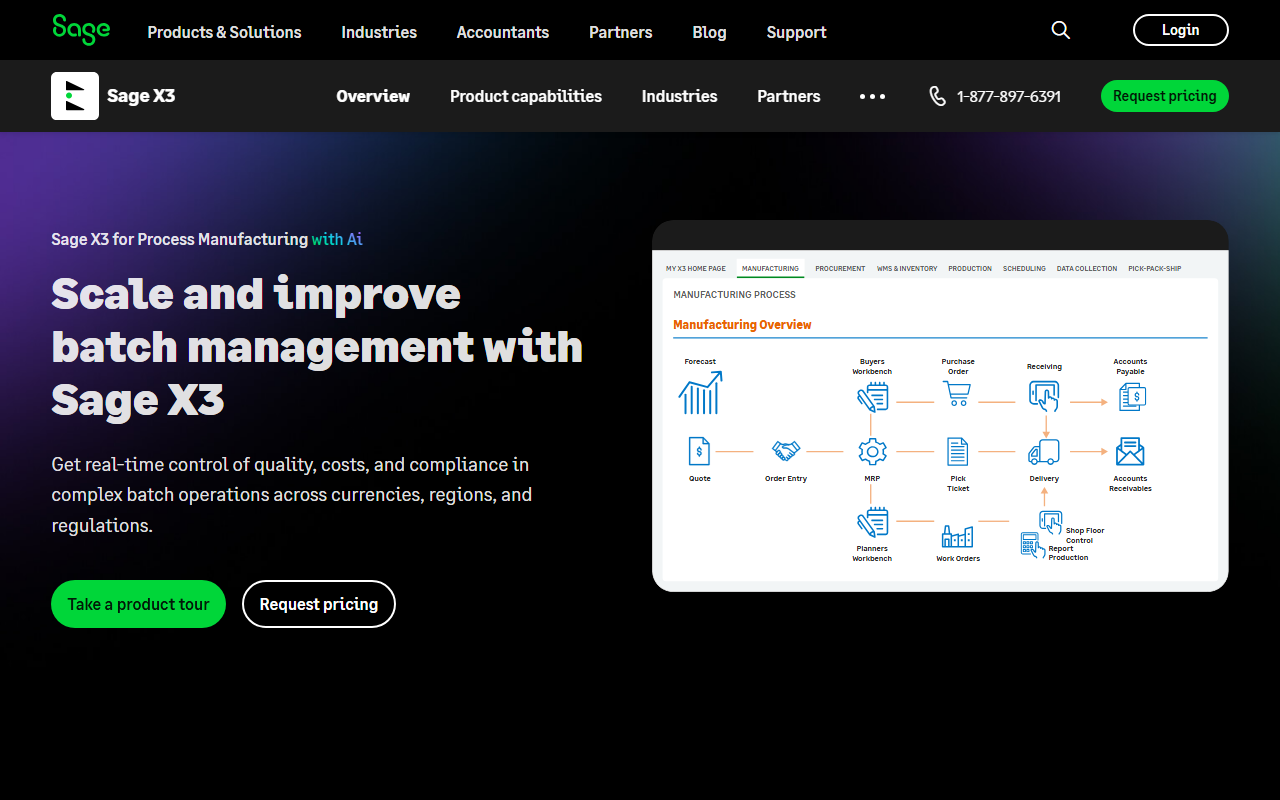Screen dimensions: 1280x800
Task: Click the green header Request pricing button
Action: click(1165, 96)
